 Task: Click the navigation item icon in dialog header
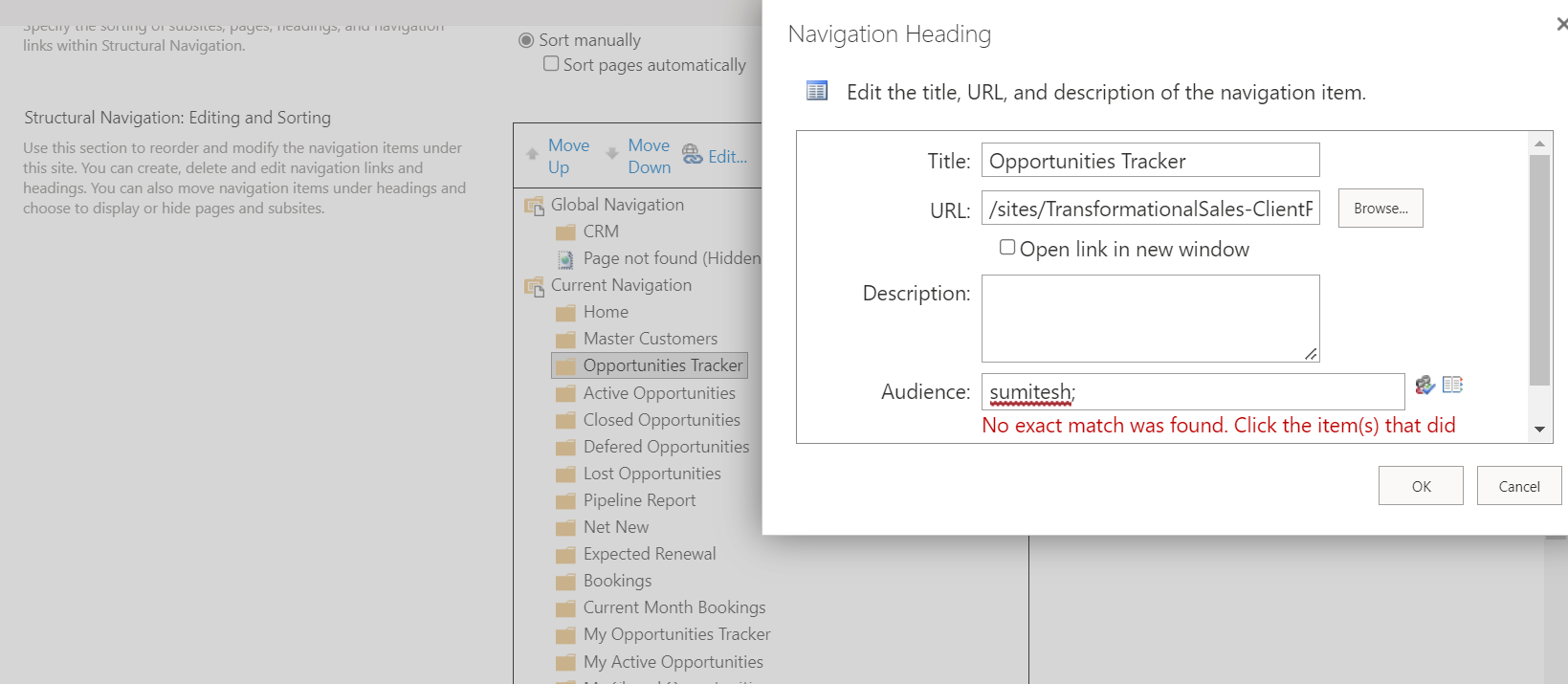click(x=817, y=91)
